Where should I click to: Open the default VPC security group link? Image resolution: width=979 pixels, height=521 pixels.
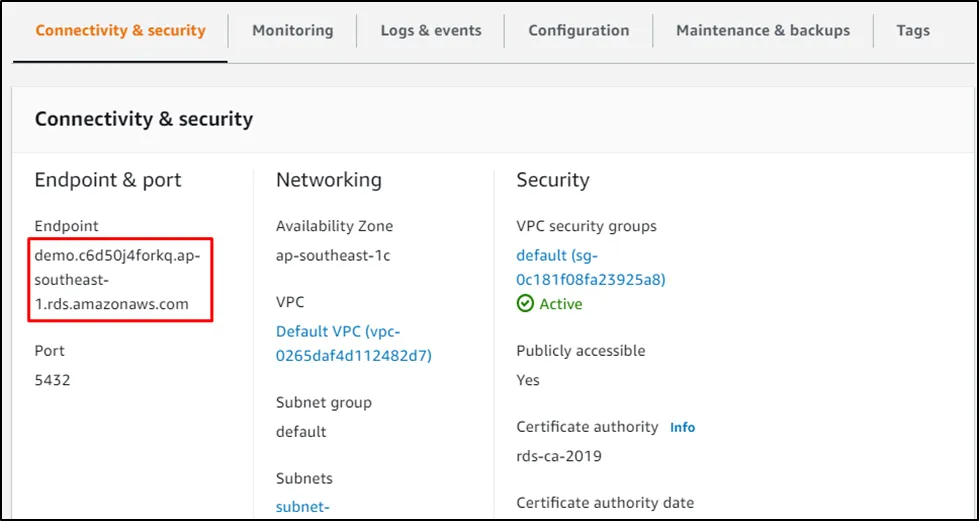[590, 267]
